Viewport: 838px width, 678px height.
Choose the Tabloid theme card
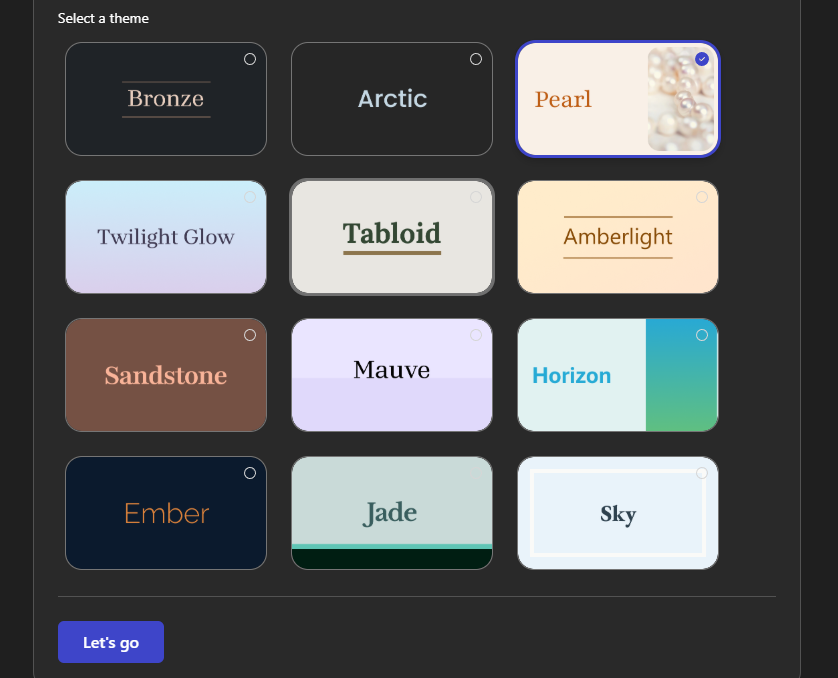pos(392,237)
